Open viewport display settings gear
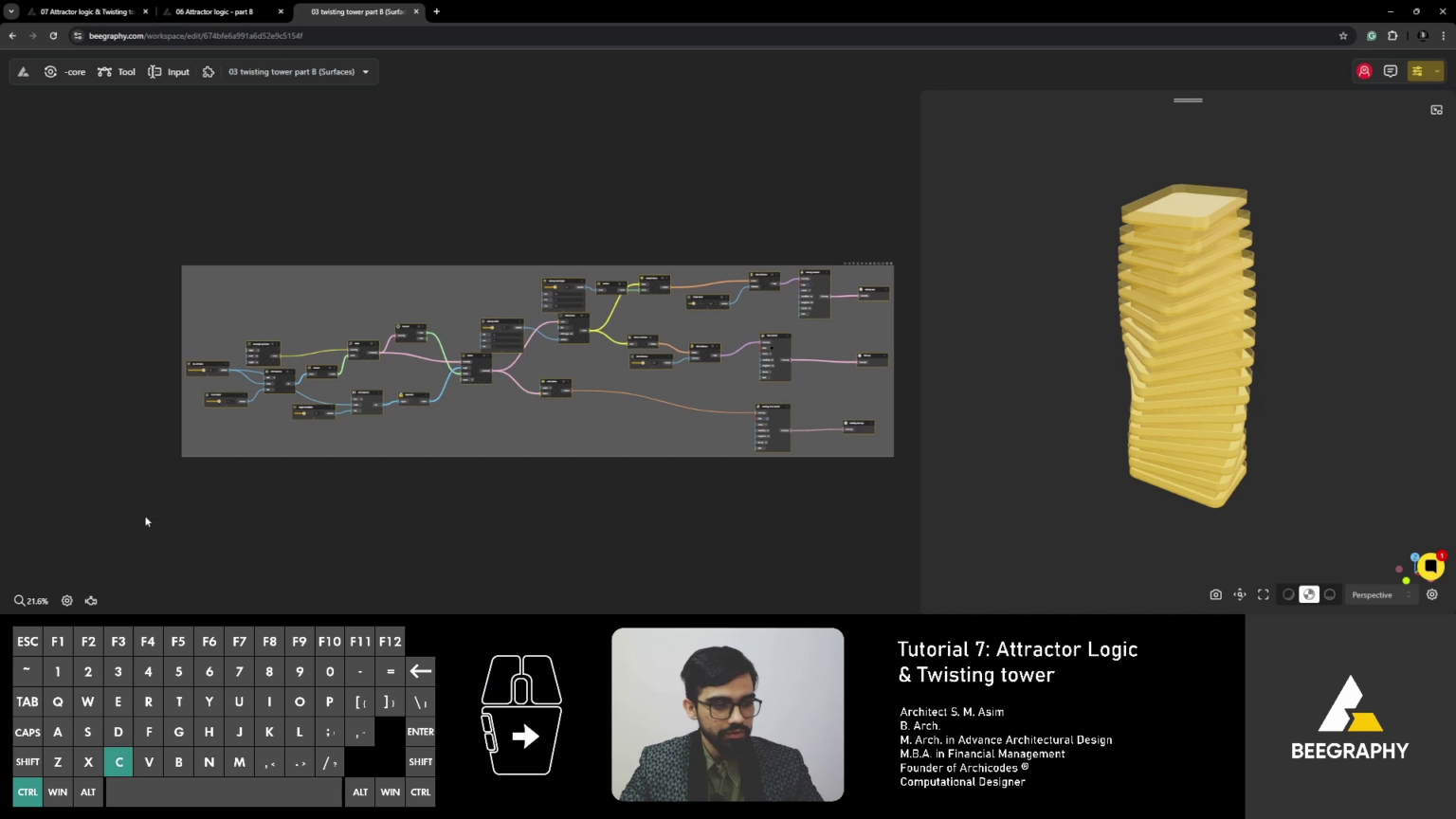 (x=1432, y=594)
